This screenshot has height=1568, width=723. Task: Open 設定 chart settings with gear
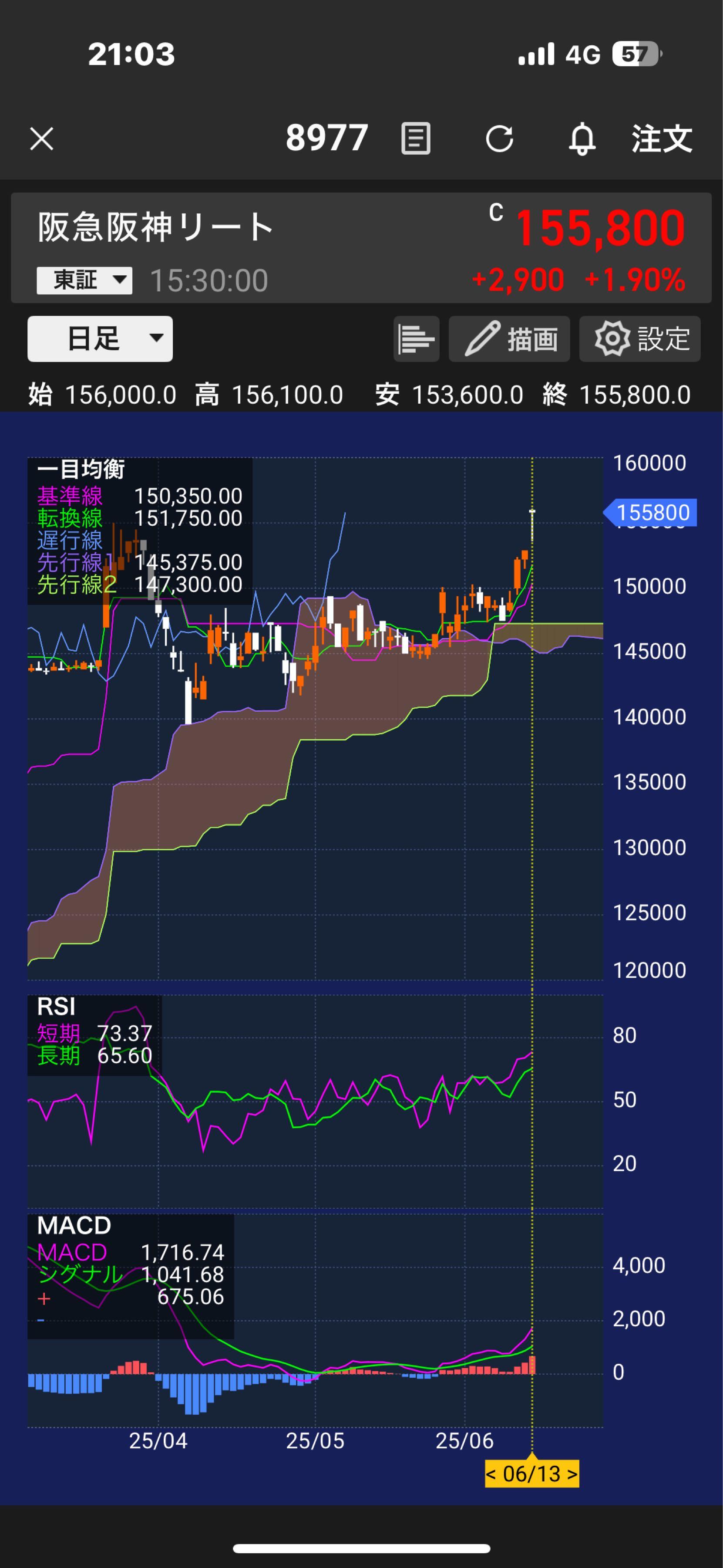[x=640, y=339]
